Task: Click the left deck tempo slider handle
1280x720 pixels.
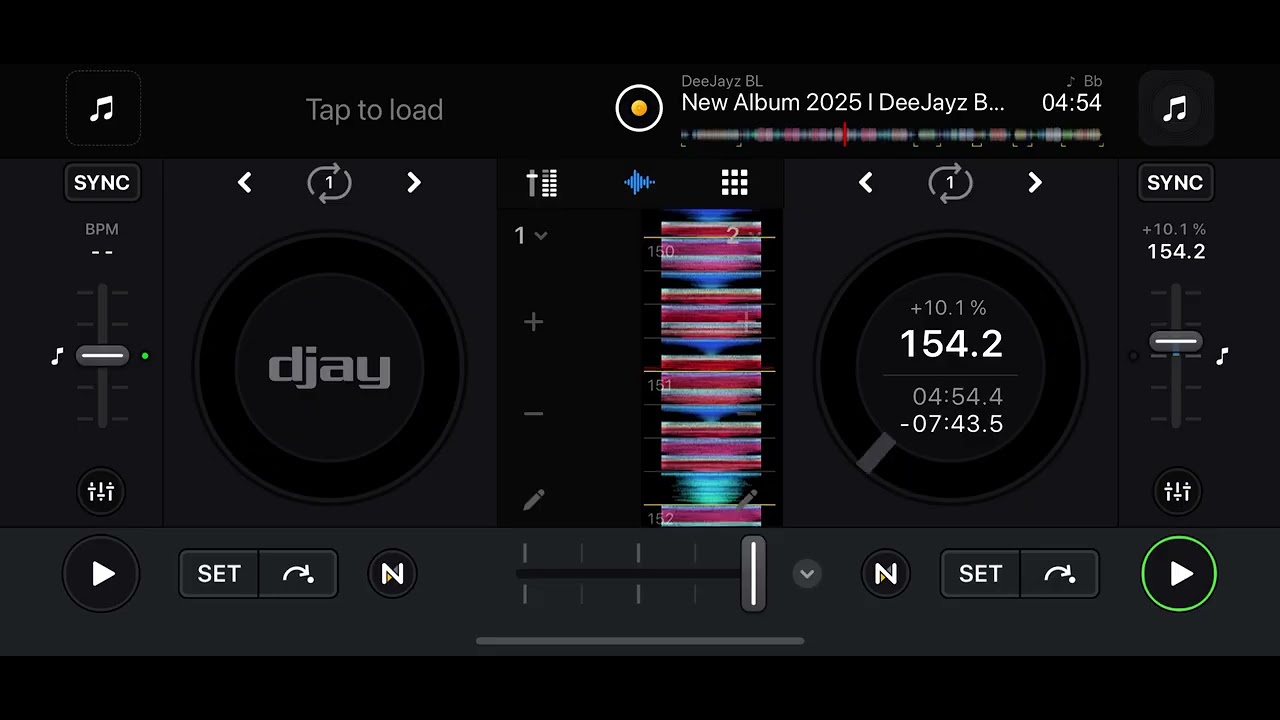Action: [102, 356]
